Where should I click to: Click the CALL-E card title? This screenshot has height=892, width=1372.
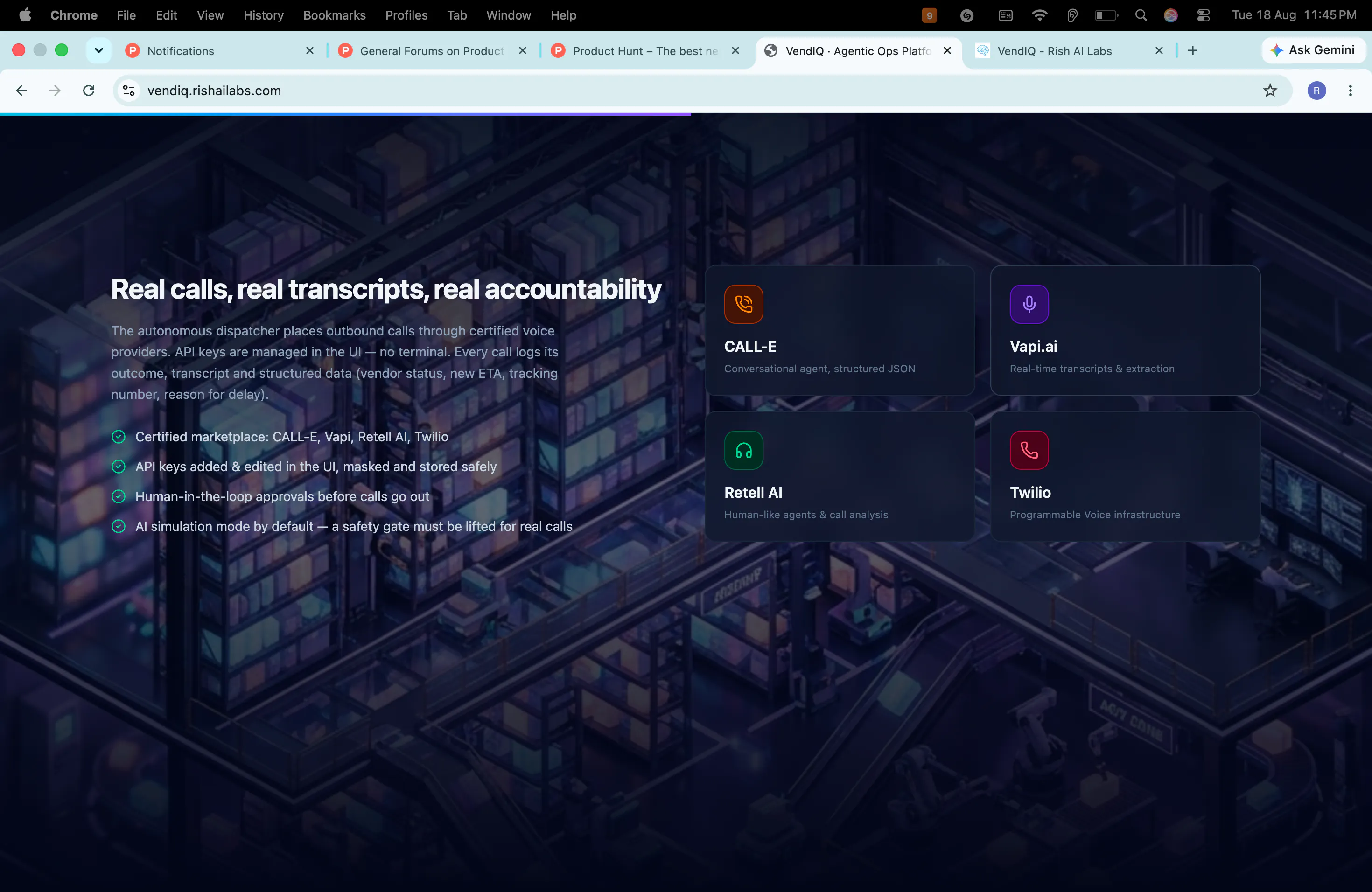click(x=750, y=346)
